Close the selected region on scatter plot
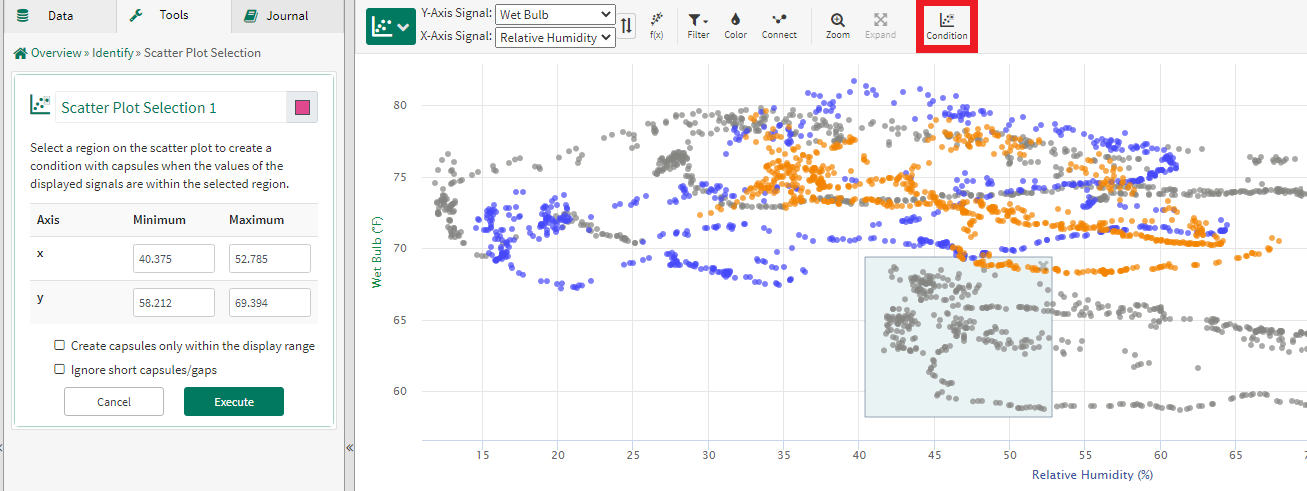This screenshot has height=491, width=1307. click(1043, 266)
